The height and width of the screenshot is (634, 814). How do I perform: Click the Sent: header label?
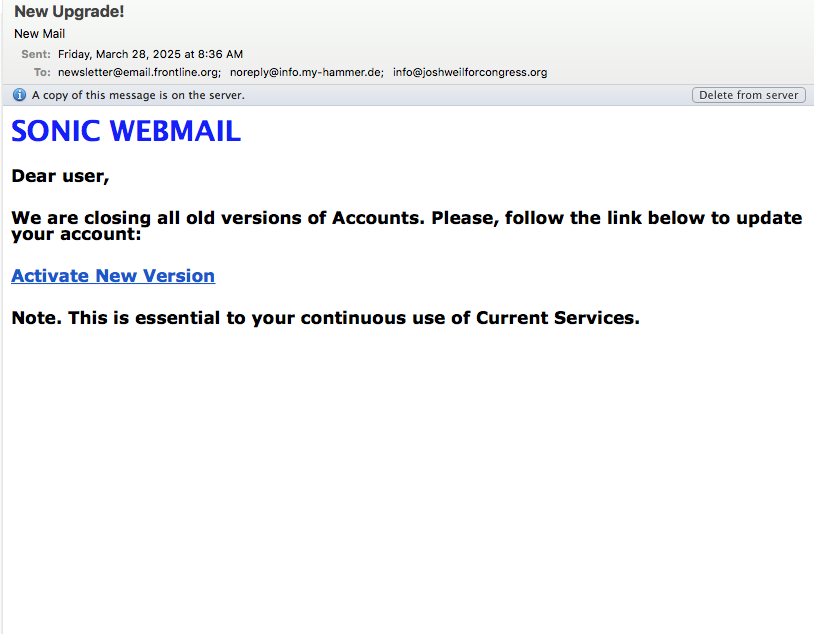click(36, 54)
